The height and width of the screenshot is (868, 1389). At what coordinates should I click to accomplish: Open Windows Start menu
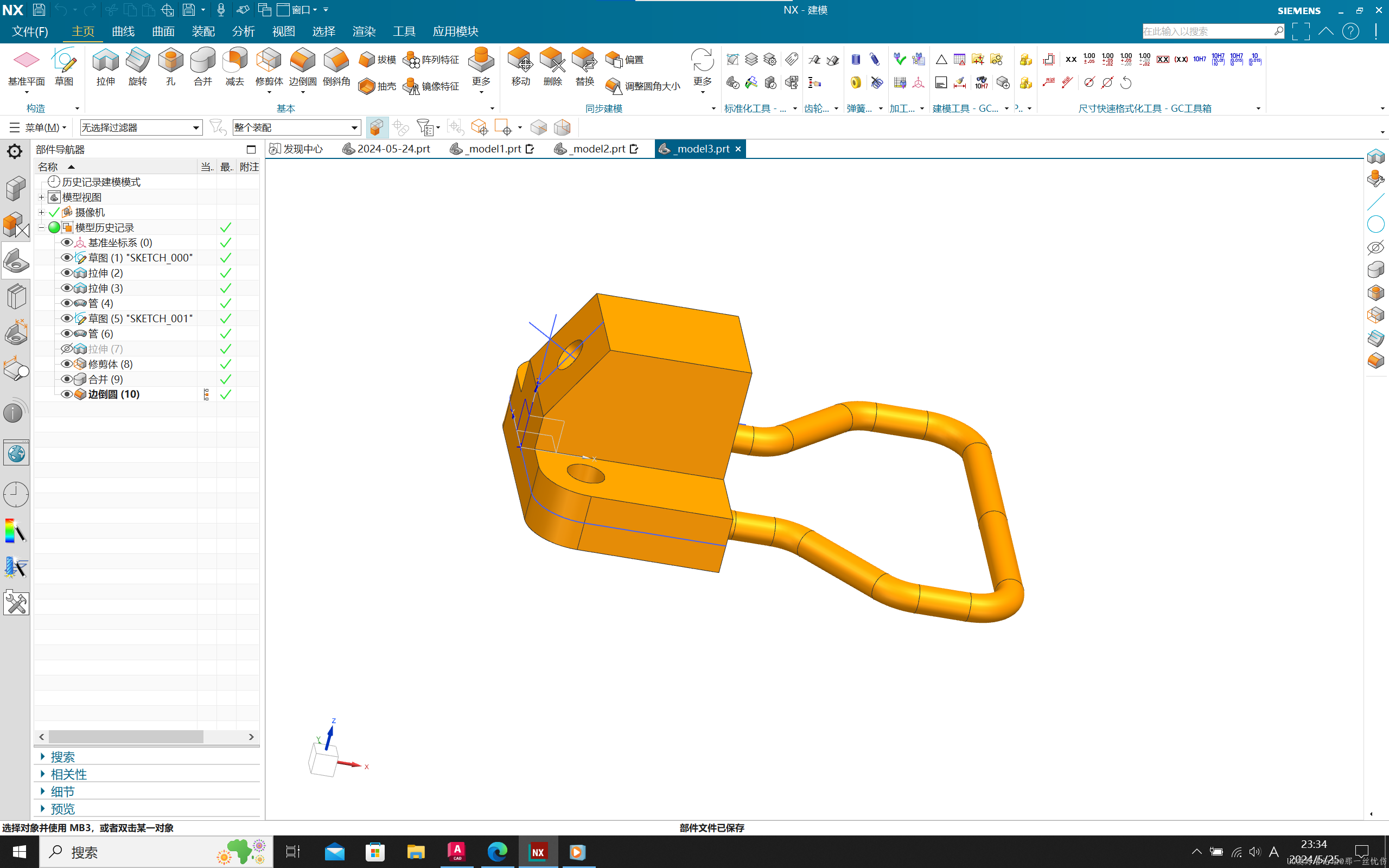(19, 852)
